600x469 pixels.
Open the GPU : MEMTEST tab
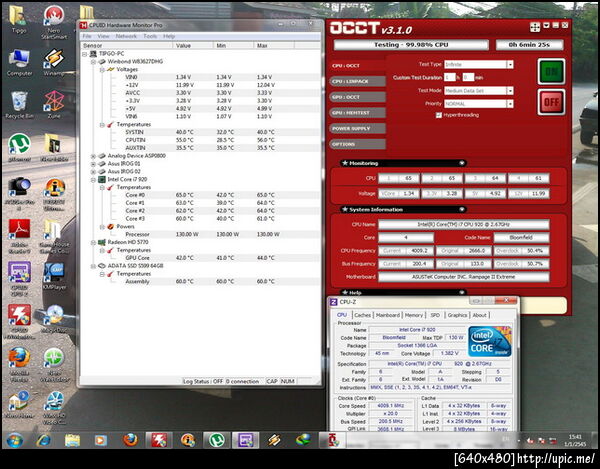357,112
